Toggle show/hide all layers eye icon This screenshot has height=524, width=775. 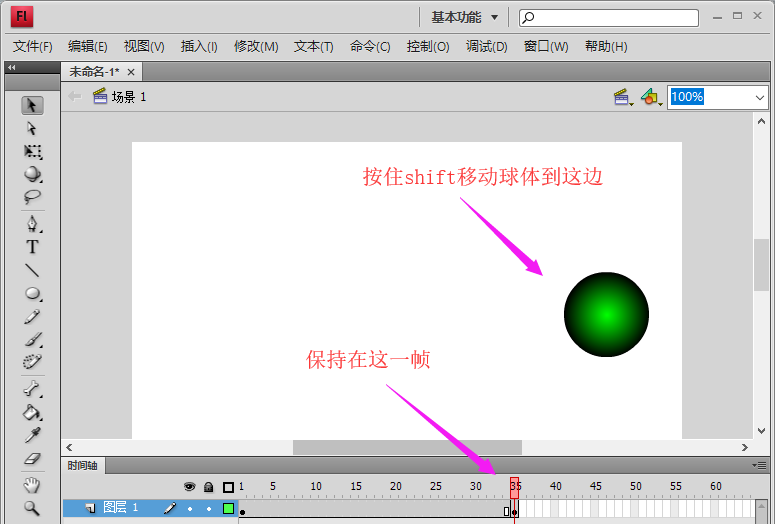click(189, 487)
